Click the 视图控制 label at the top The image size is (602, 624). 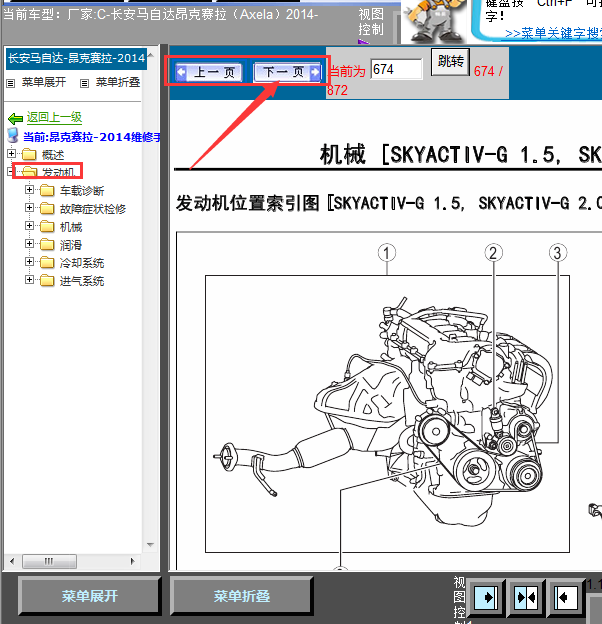371,22
